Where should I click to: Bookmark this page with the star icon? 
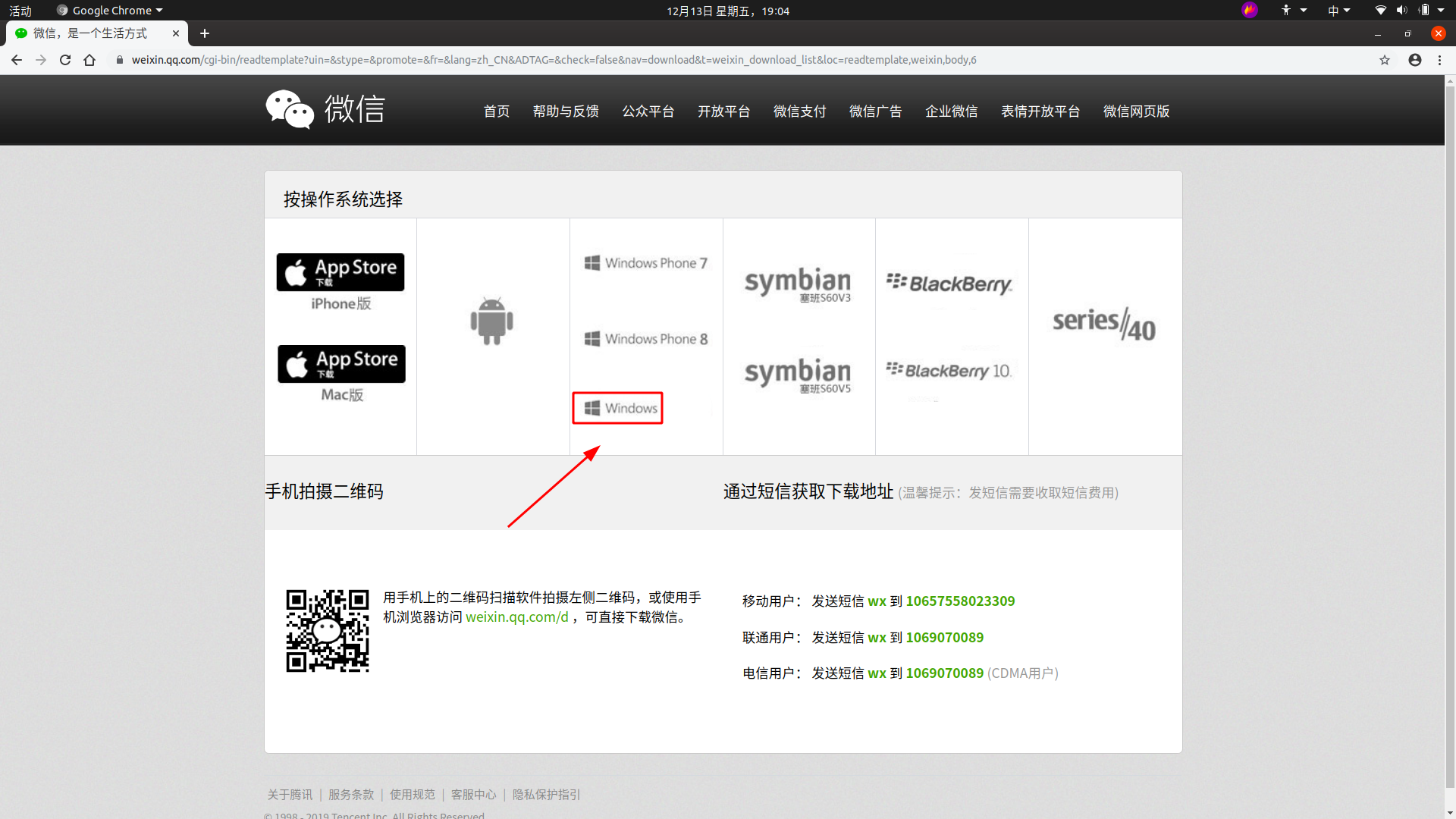pyautogui.click(x=1385, y=60)
